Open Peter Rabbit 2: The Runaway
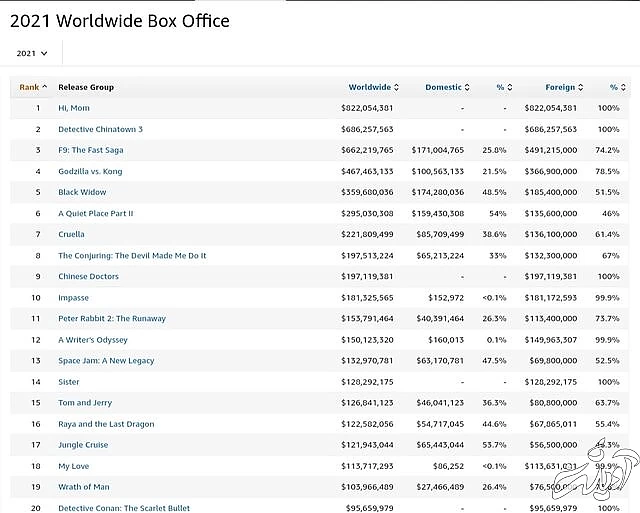The image size is (640, 513). pos(112,318)
